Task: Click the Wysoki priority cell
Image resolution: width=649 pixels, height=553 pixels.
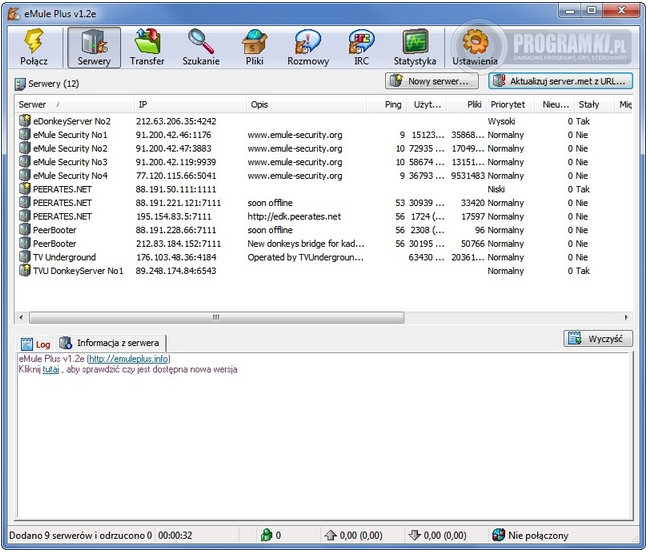Action: click(501, 121)
